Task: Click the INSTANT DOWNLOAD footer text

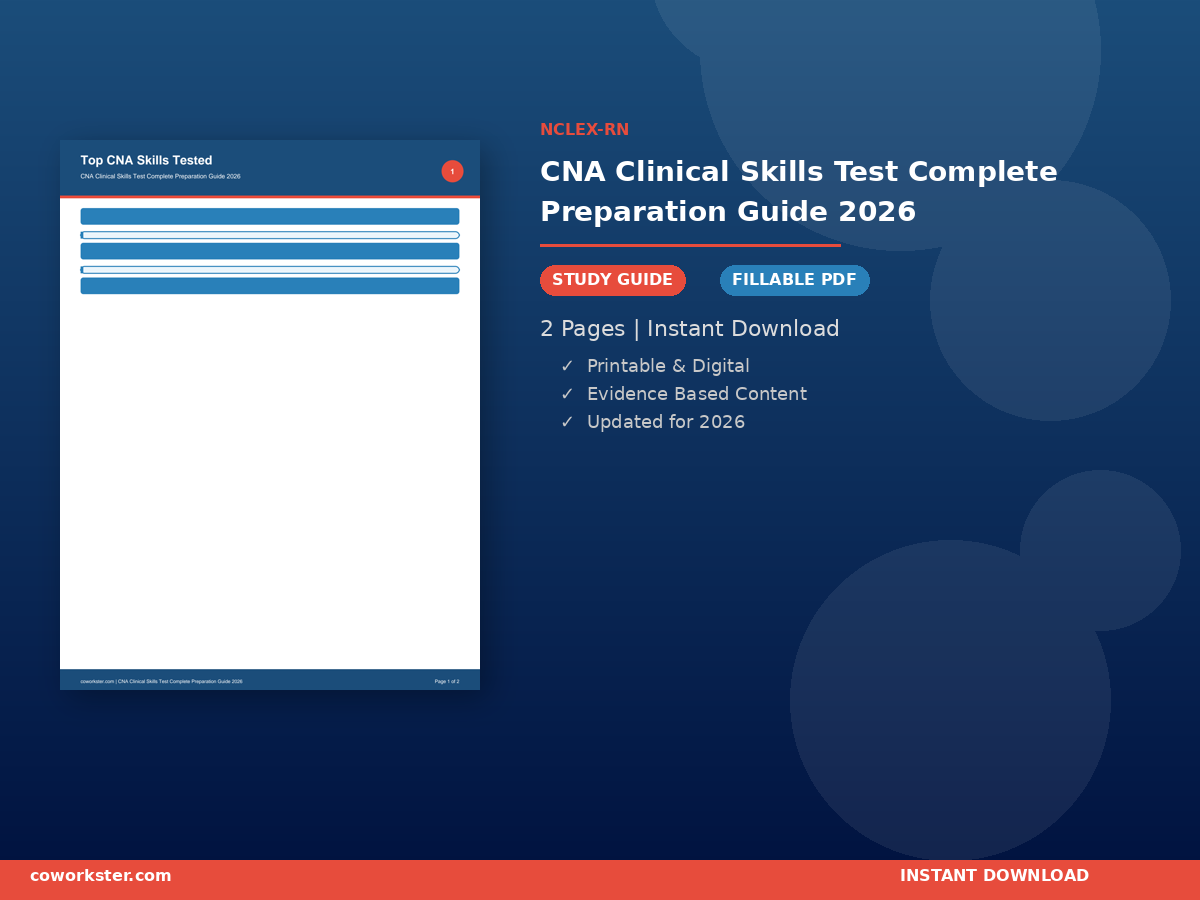Action: tap(994, 876)
